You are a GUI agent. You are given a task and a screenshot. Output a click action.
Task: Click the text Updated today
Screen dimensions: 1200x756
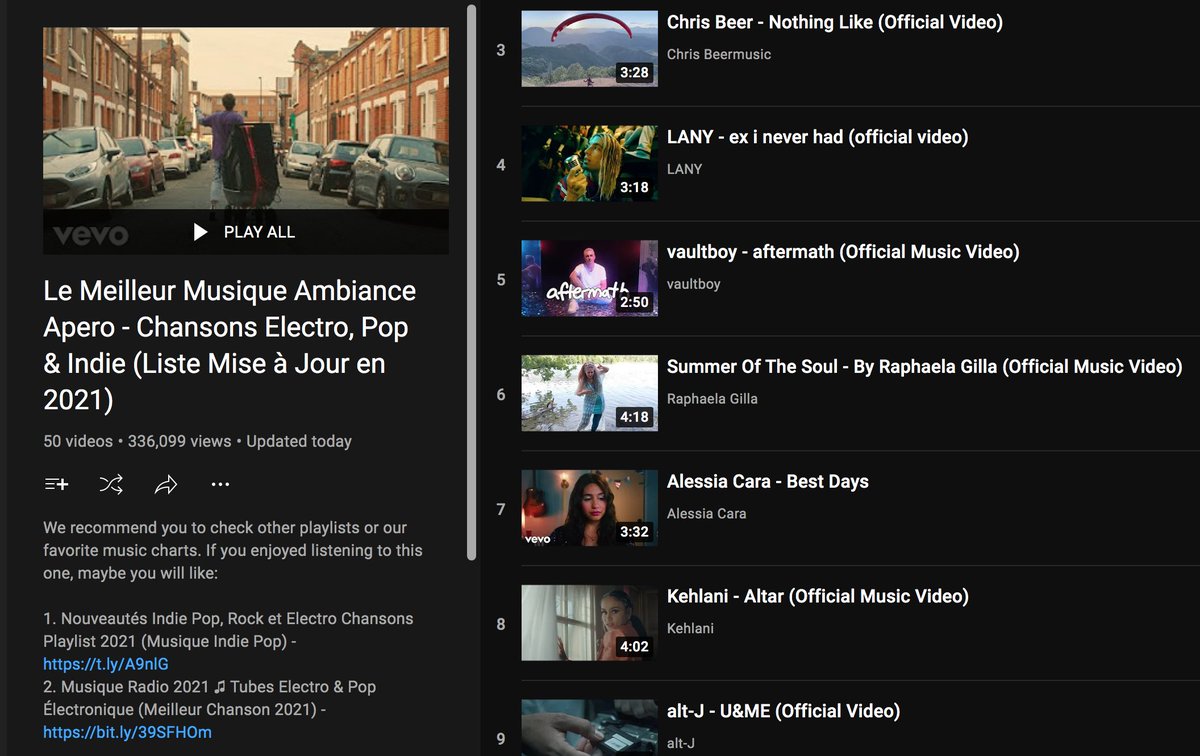tap(299, 441)
